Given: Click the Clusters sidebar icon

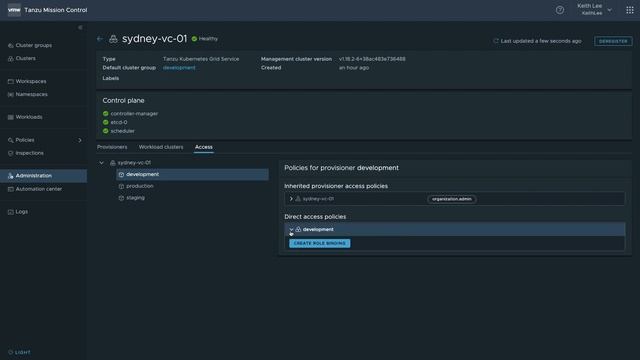Looking at the screenshot, I should (x=11, y=58).
